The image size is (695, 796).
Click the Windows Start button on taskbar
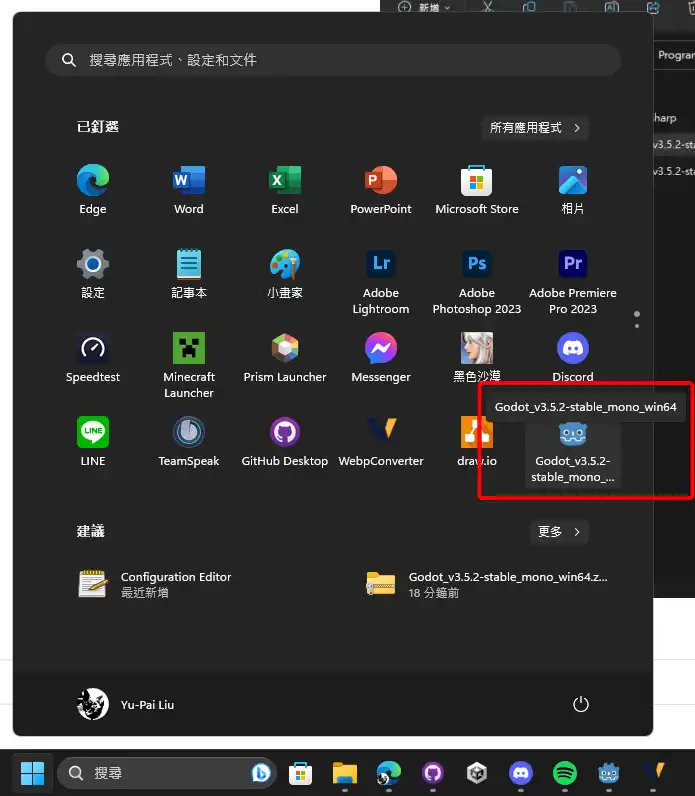tap(32, 773)
